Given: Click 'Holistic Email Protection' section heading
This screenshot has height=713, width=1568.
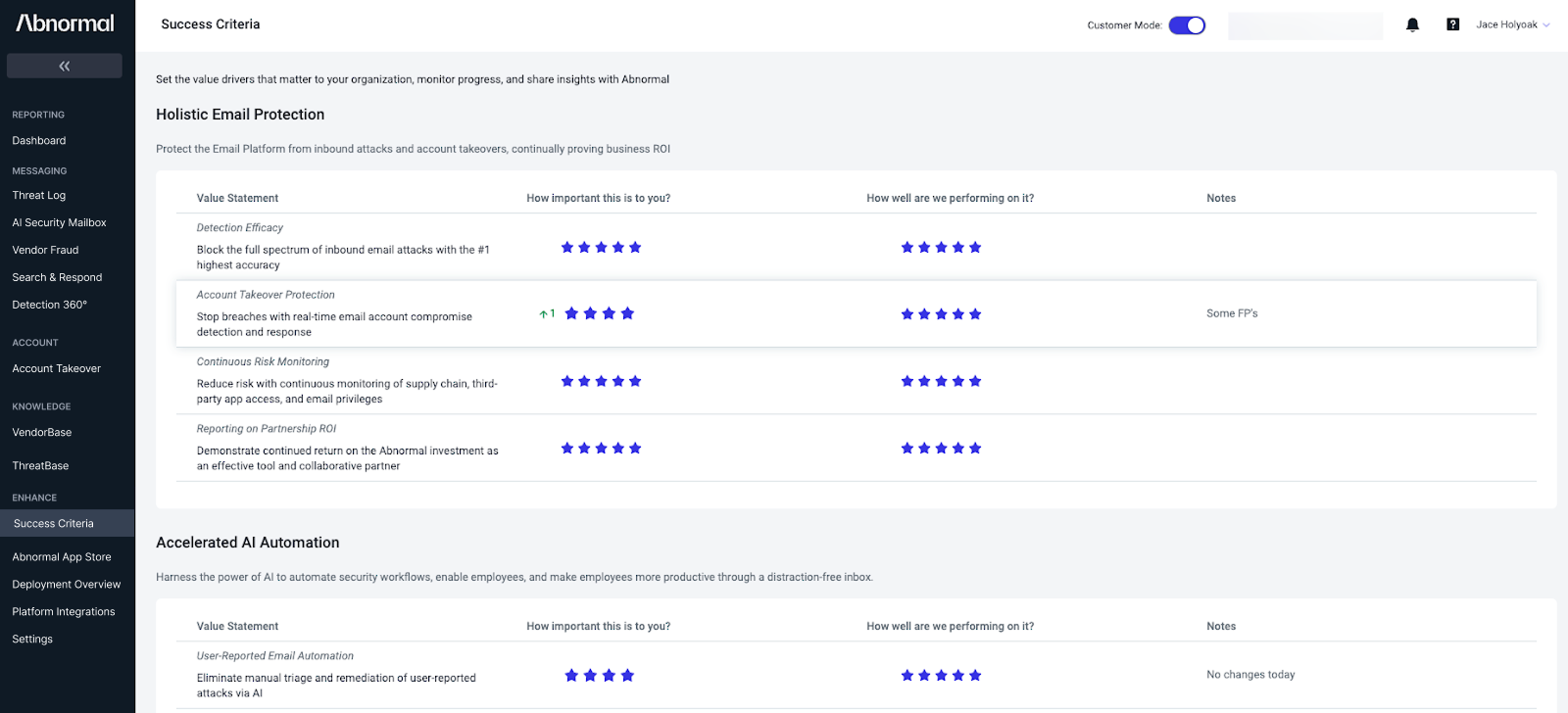Looking at the screenshot, I should (x=240, y=115).
